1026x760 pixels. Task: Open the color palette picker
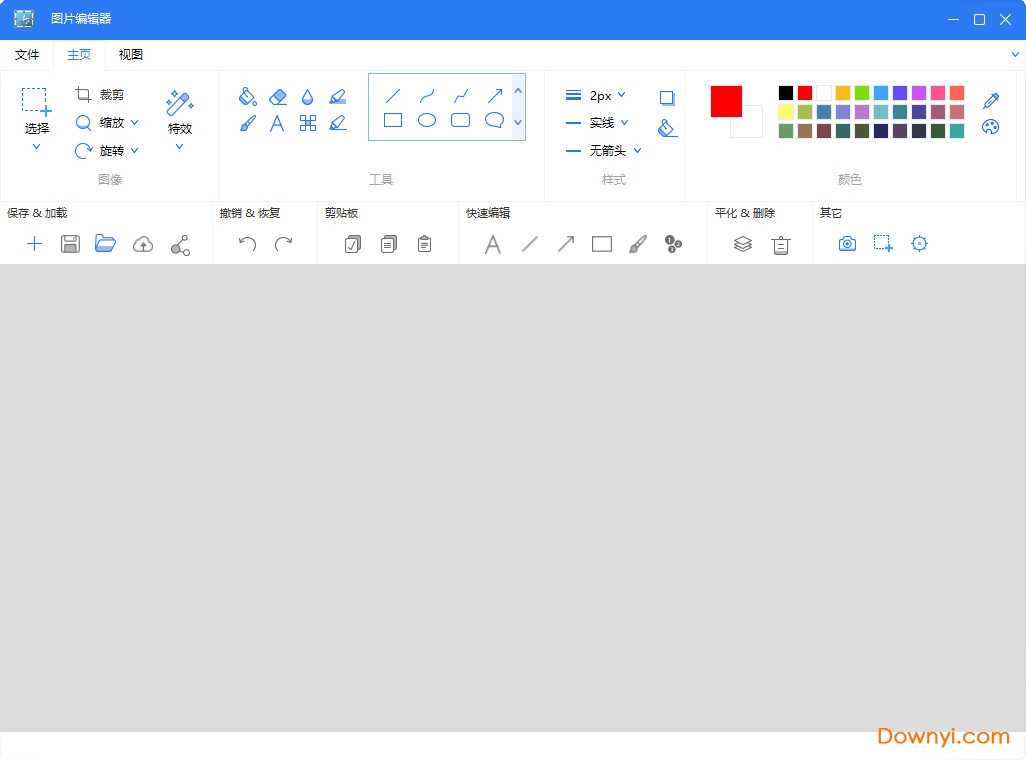[x=991, y=128]
